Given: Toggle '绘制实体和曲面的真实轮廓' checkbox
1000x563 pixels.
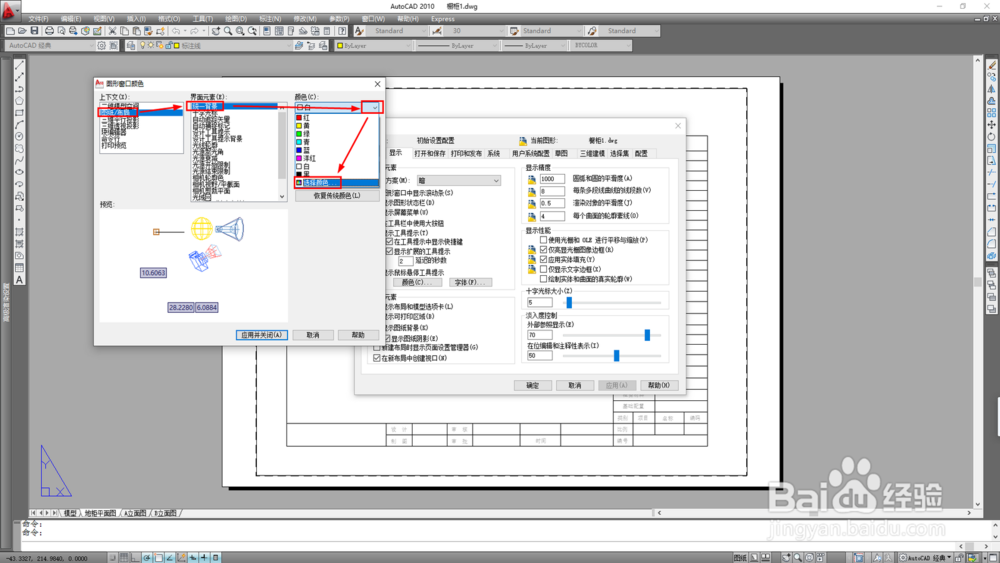Looking at the screenshot, I should [543, 279].
